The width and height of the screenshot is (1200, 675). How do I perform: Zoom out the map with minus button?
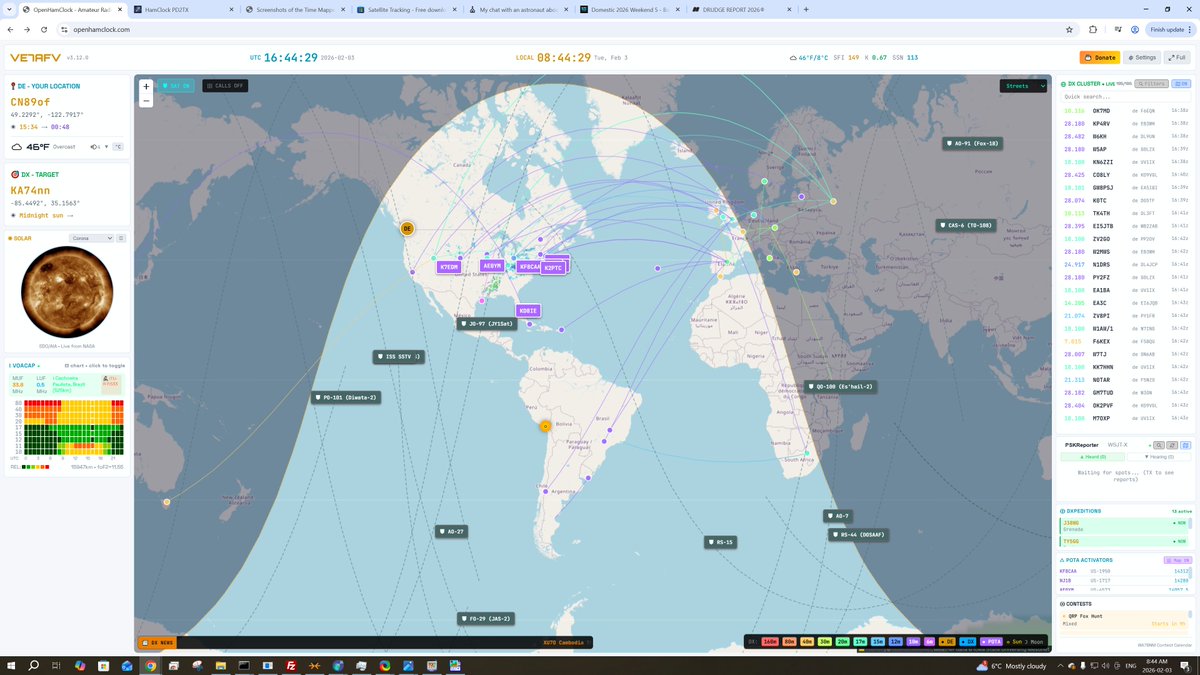click(146, 100)
